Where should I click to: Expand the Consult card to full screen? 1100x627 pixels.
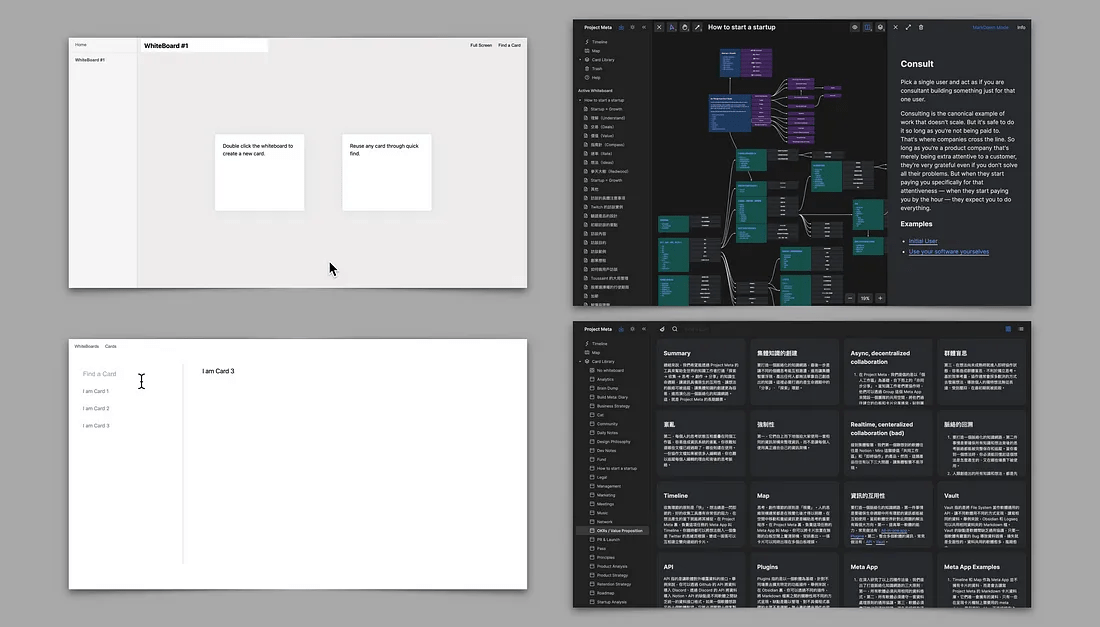[x=908, y=27]
